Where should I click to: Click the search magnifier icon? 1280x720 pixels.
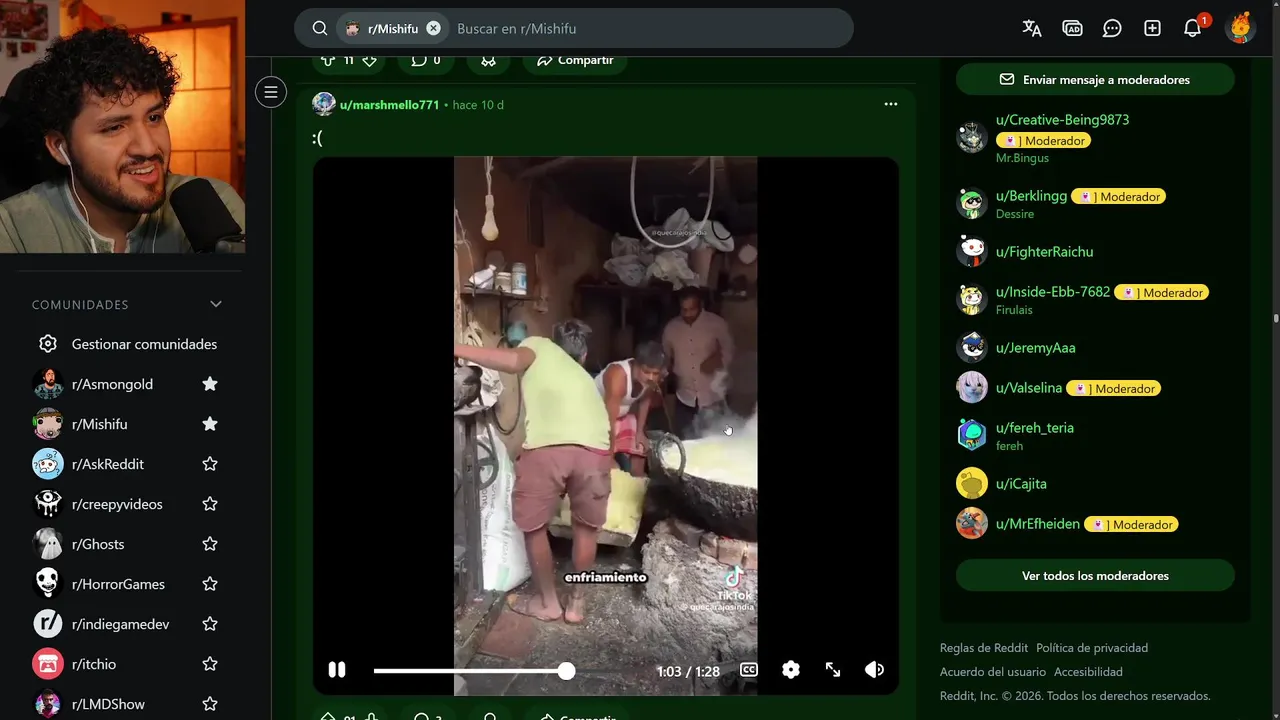(x=320, y=28)
